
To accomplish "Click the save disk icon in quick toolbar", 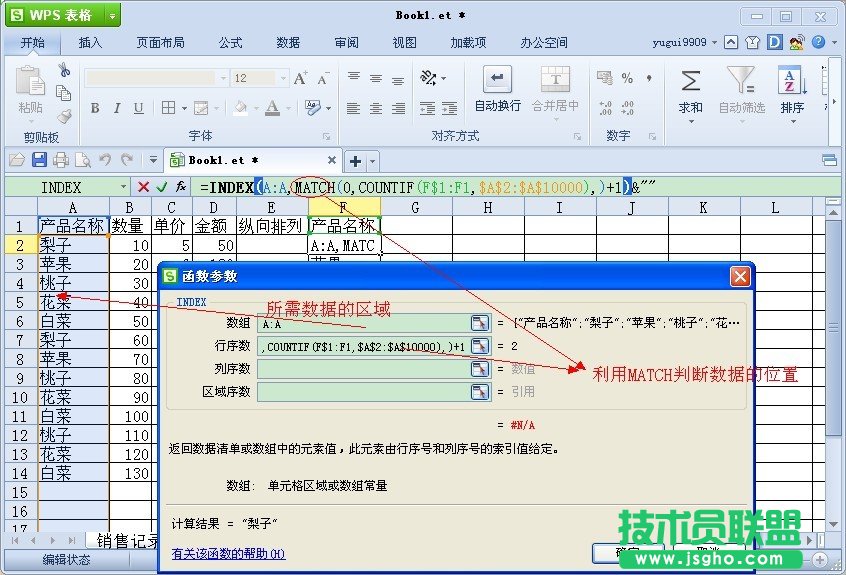I will (39, 160).
